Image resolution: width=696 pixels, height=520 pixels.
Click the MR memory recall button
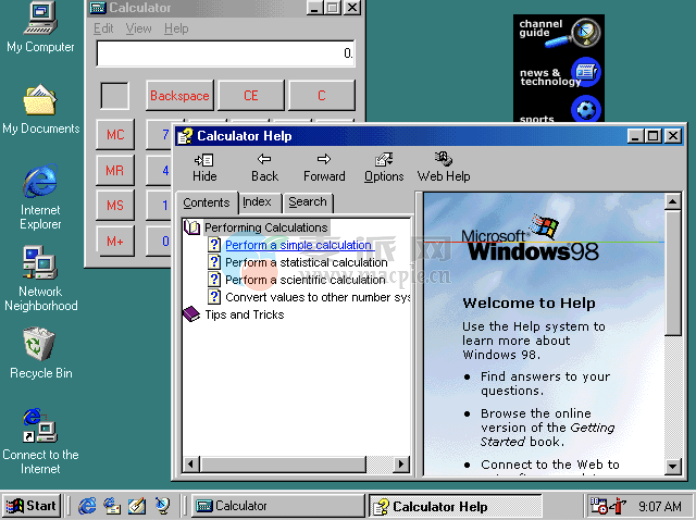[x=115, y=171]
